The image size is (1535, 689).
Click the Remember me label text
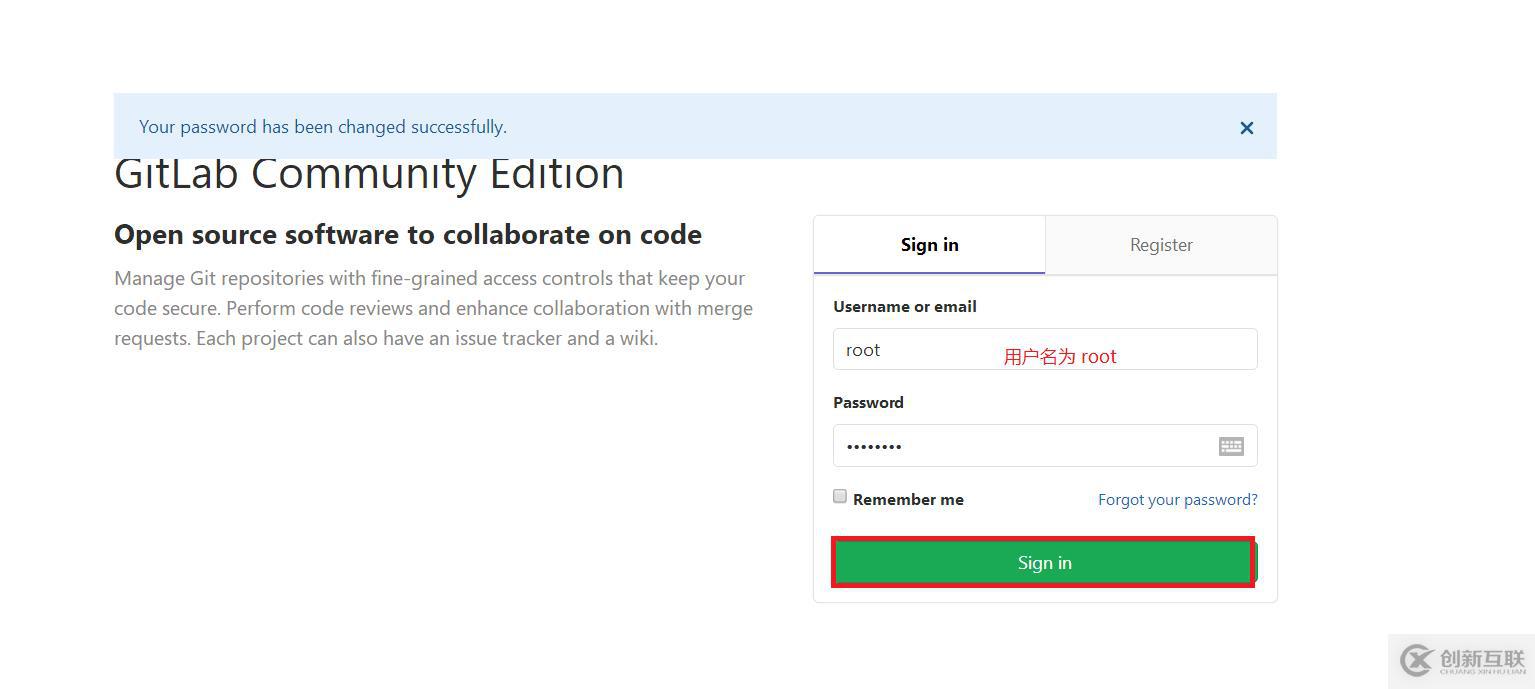click(908, 499)
